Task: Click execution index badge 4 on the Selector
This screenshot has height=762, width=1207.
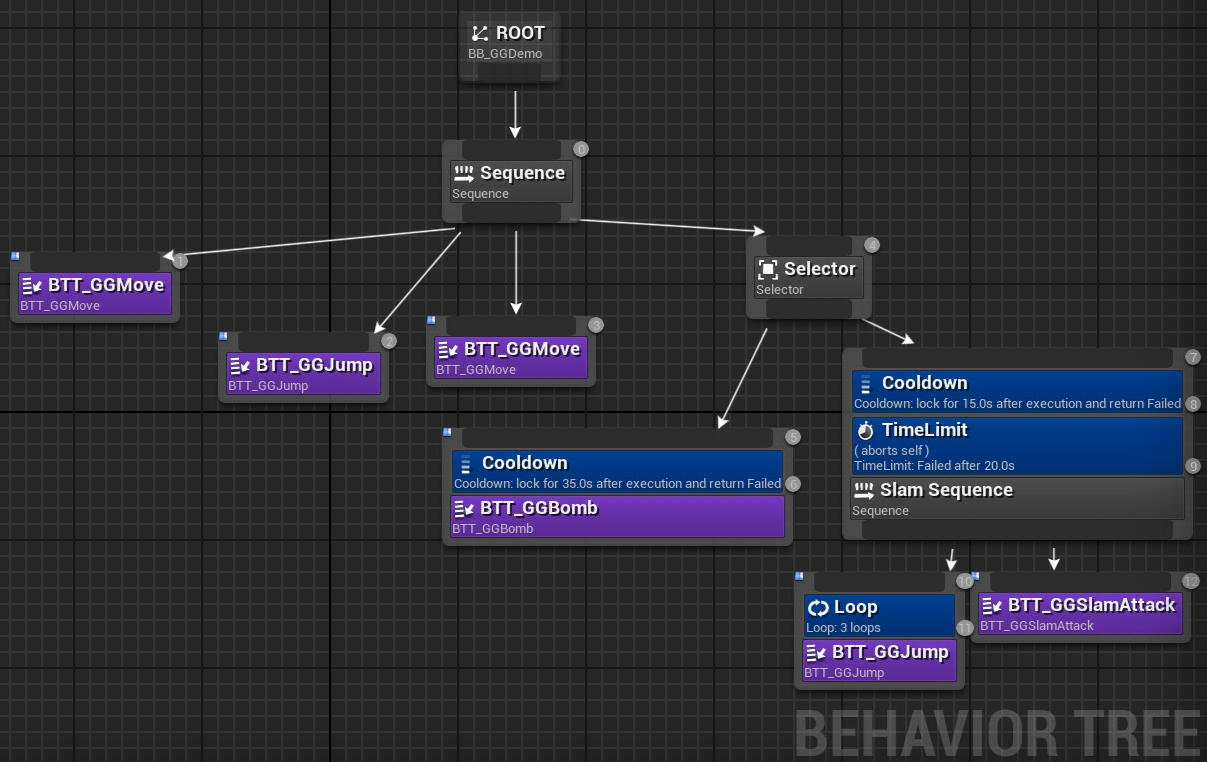Action: [872, 245]
